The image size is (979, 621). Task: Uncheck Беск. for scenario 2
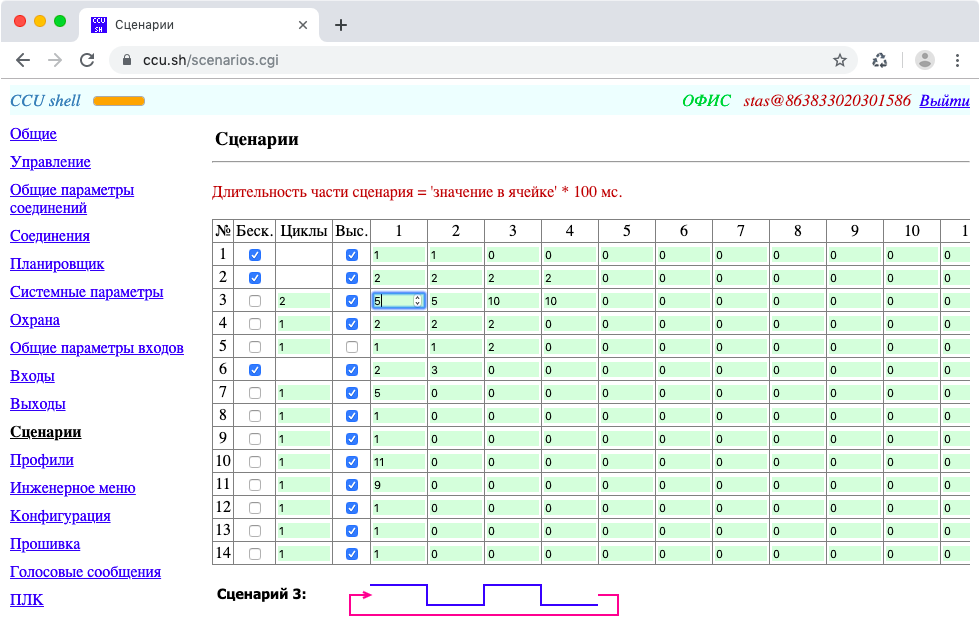255,278
